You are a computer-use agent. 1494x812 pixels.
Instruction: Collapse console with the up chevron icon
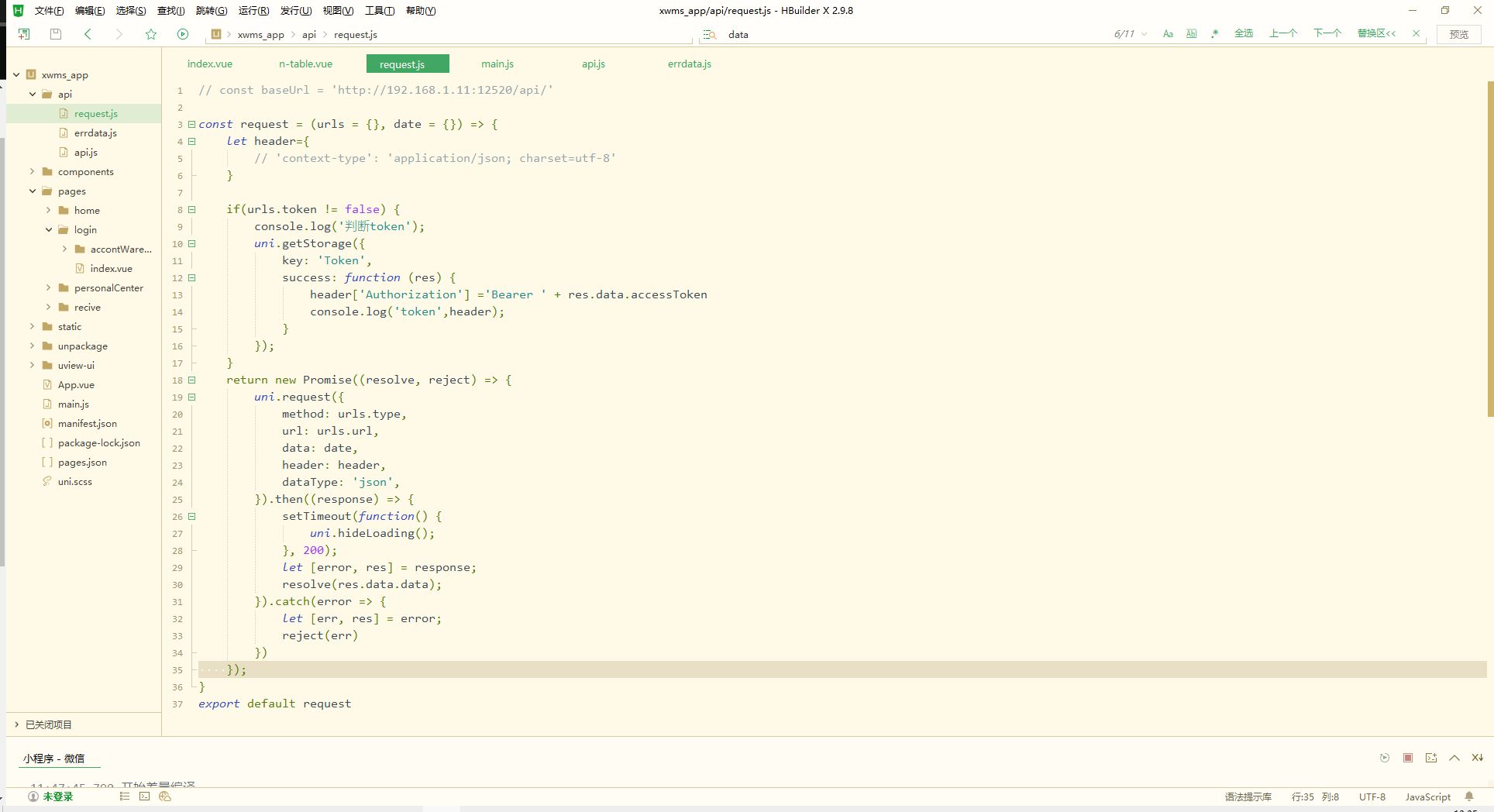point(1454,758)
